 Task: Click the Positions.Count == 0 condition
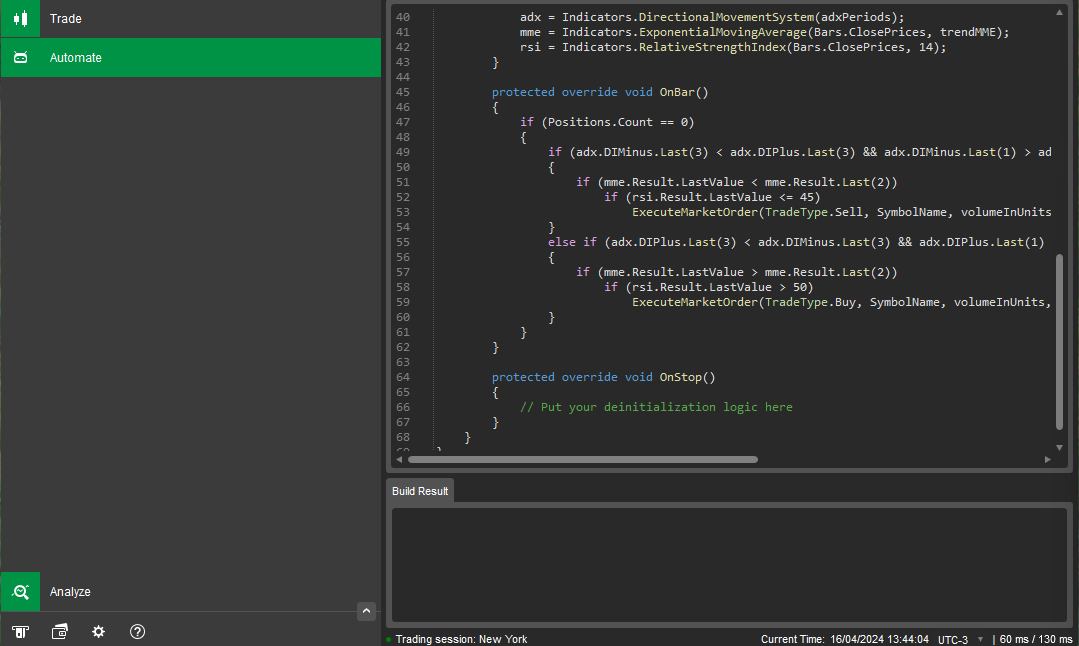pos(618,122)
